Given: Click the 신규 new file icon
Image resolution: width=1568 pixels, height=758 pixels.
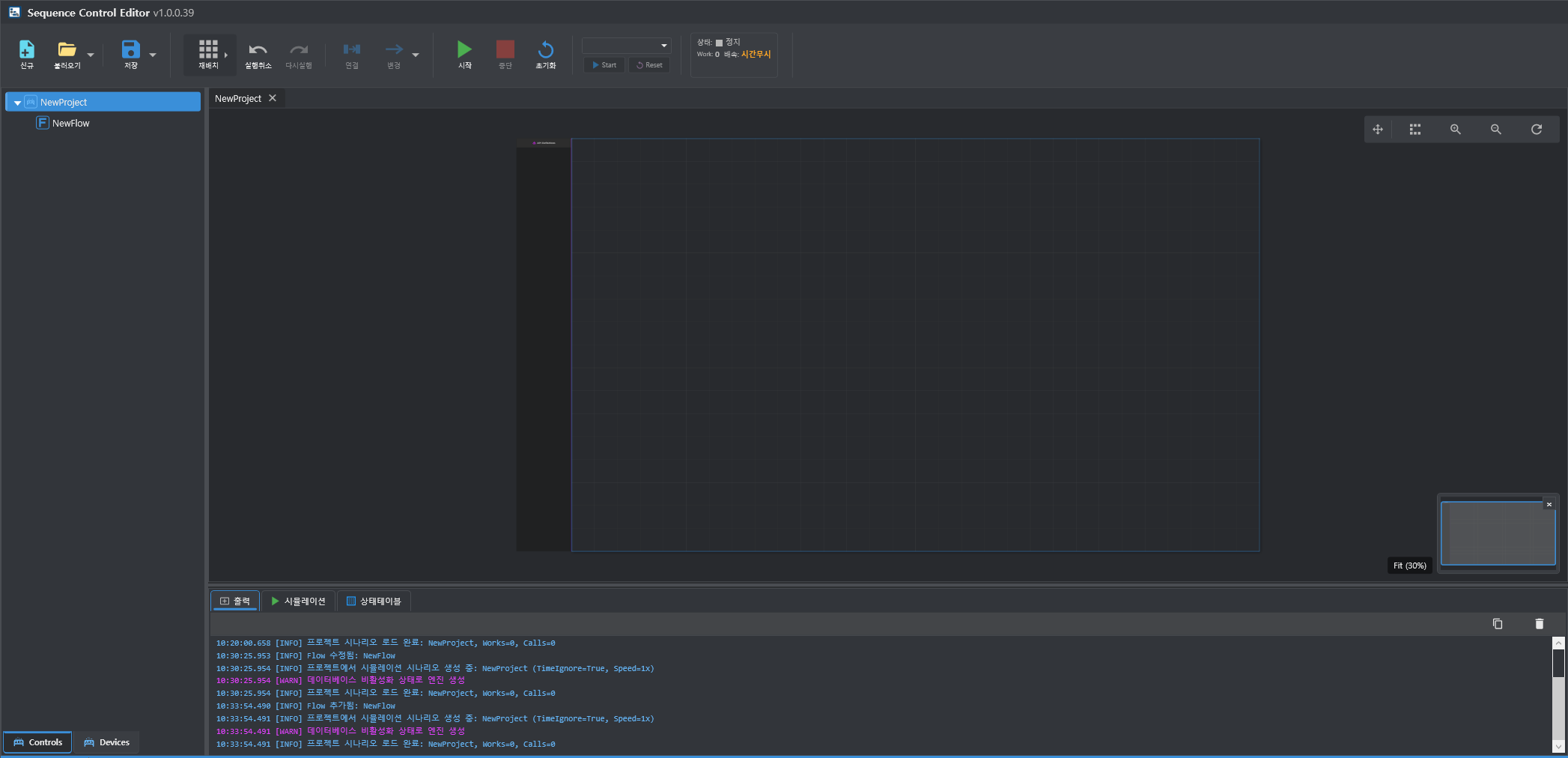Looking at the screenshot, I should [27, 50].
